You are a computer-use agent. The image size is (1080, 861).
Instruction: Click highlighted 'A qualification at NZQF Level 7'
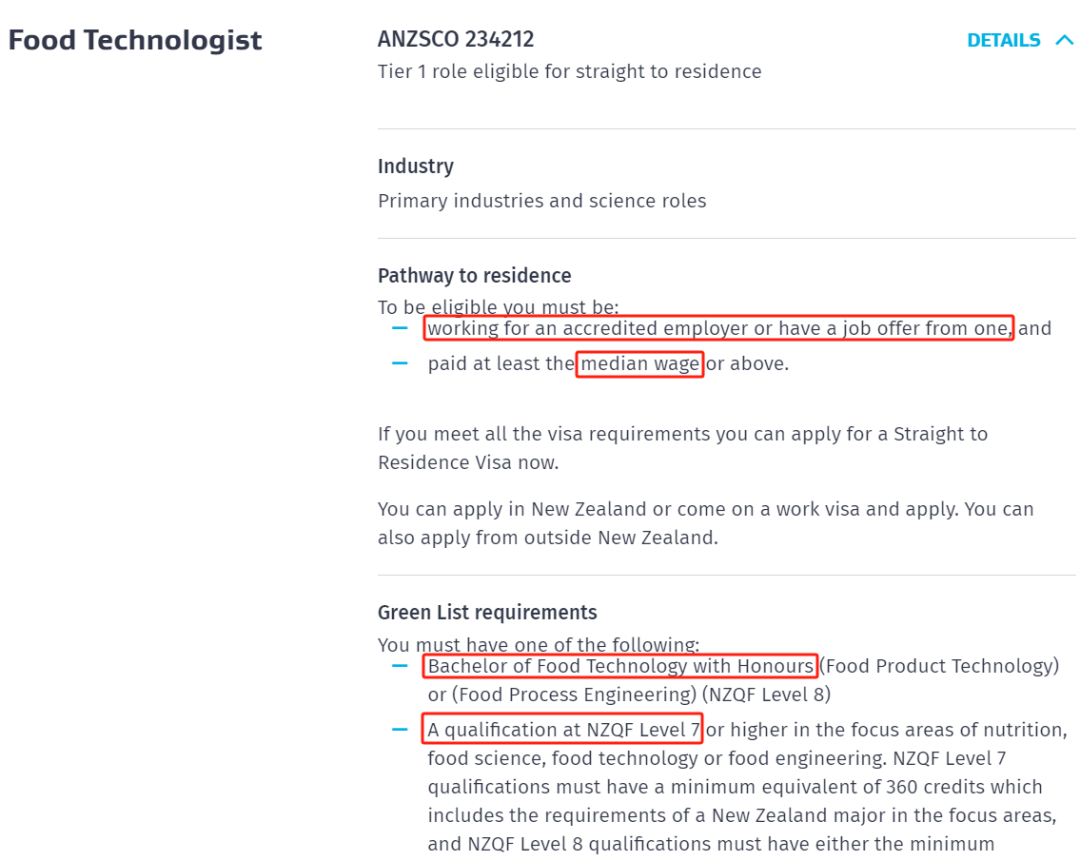pos(563,730)
